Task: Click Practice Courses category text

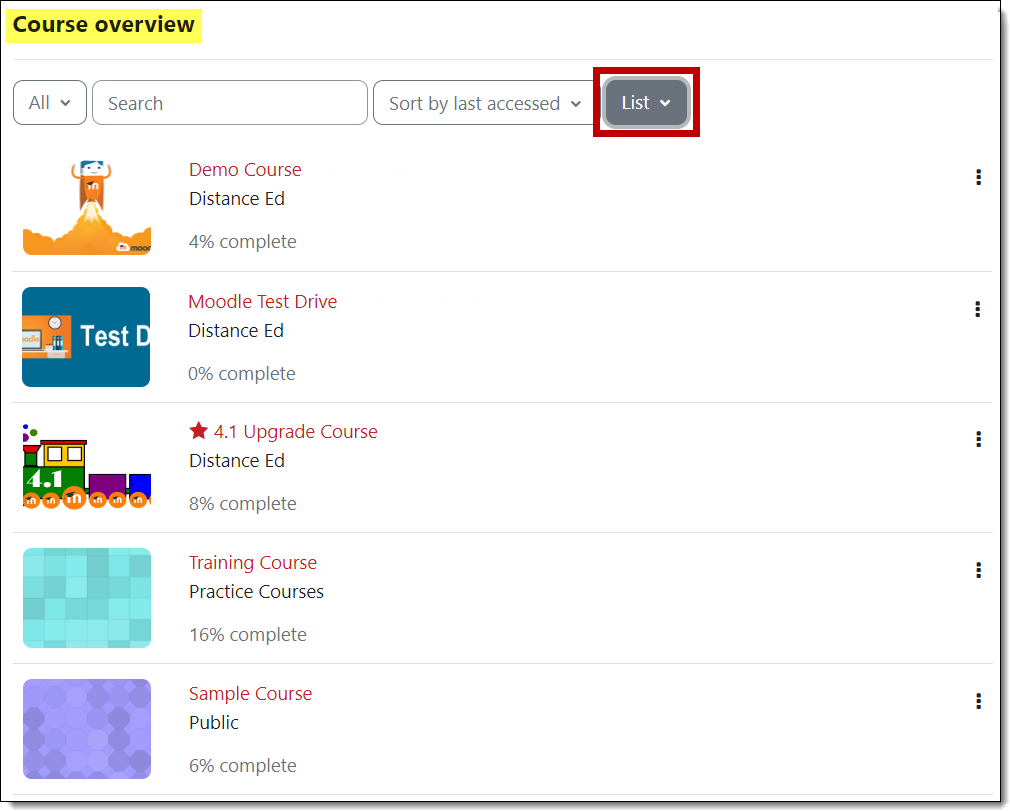Action: (256, 591)
